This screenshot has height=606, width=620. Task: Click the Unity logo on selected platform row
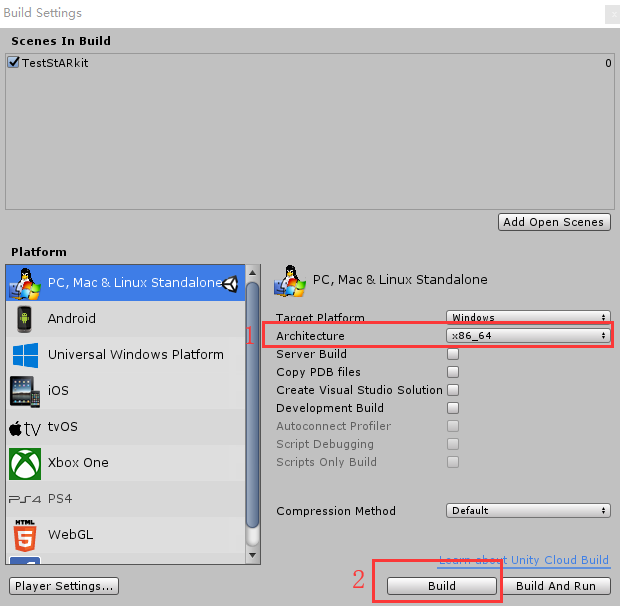coord(230,284)
